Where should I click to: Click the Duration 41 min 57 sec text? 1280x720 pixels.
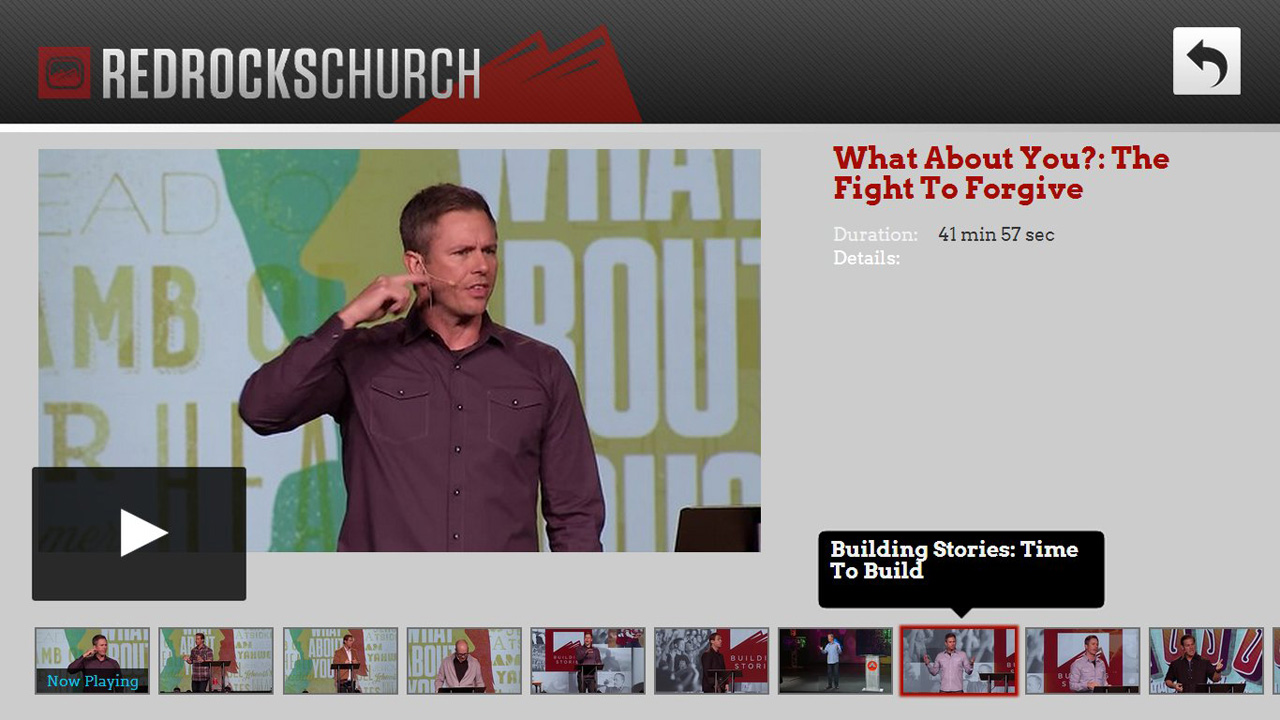(944, 235)
